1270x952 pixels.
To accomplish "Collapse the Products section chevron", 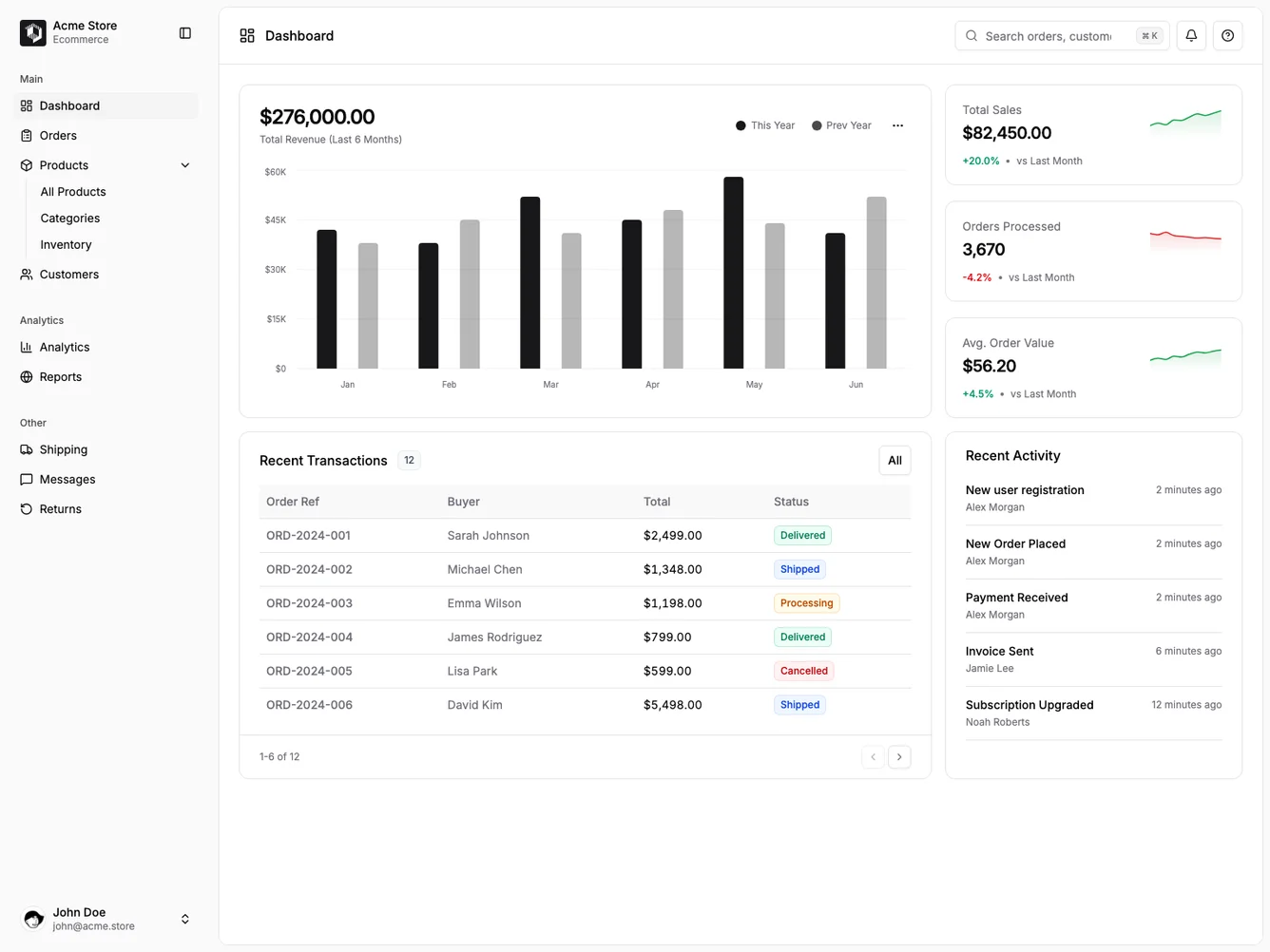I will (184, 164).
